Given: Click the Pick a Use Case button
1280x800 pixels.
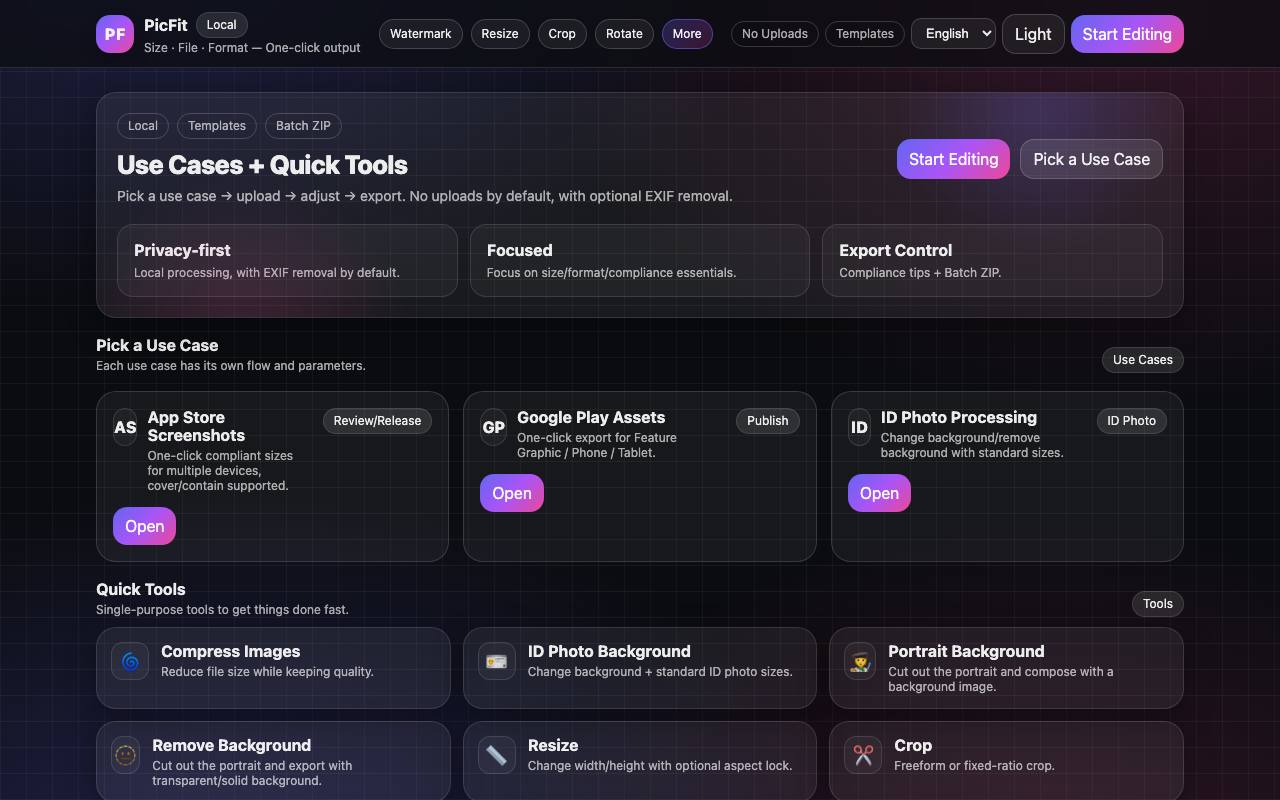Looking at the screenshot, I should (x=1091, y=159).
